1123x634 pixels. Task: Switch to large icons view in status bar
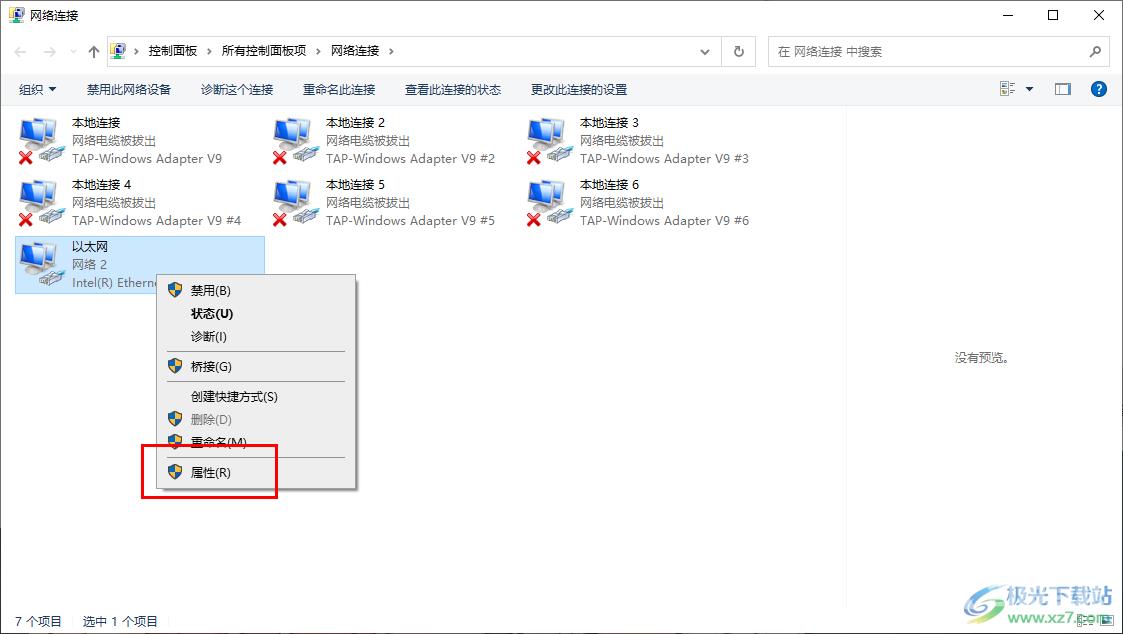(1107, 621)
